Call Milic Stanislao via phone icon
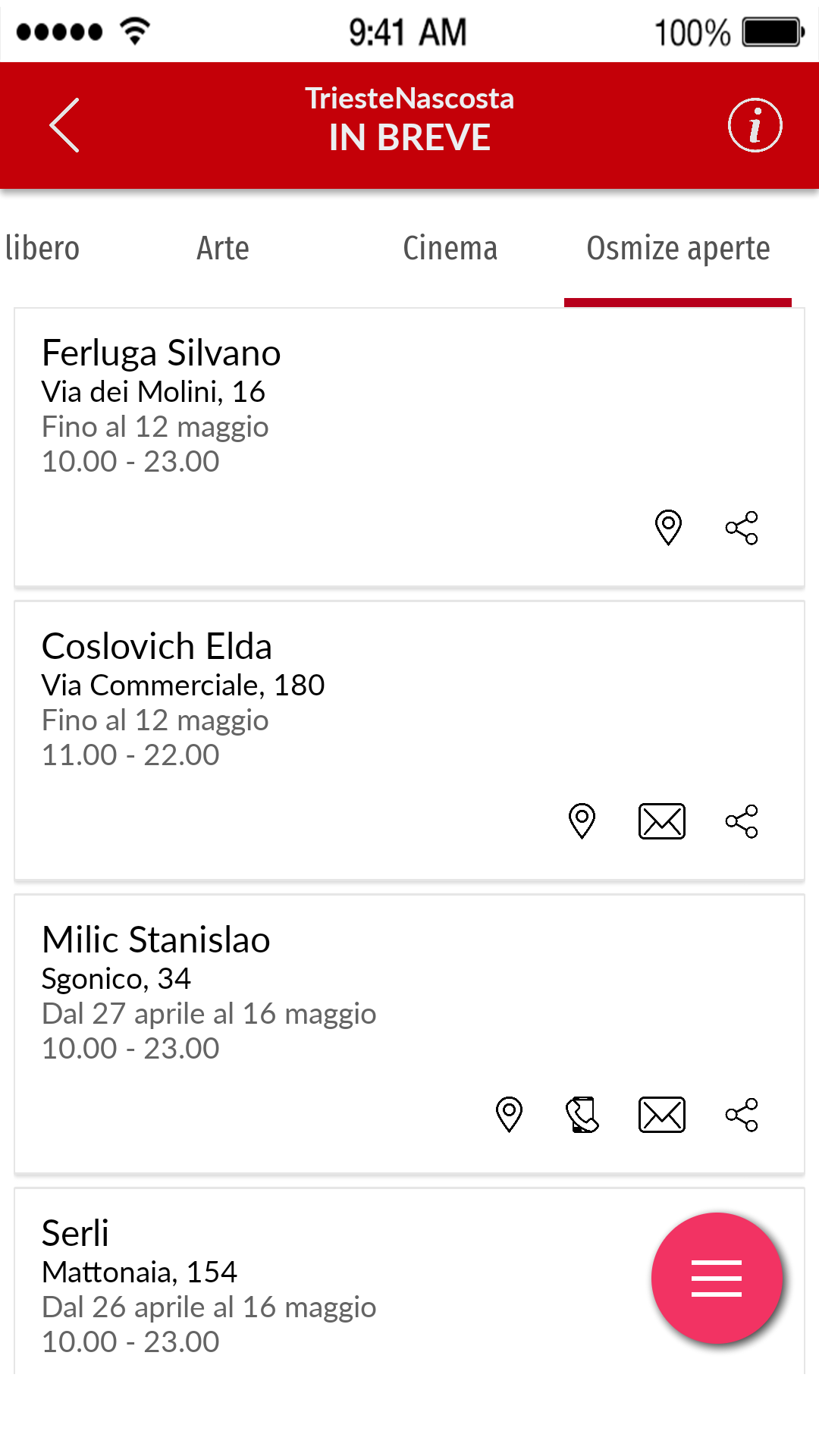Screen dimensions: 819x1456 [582, 1115]
